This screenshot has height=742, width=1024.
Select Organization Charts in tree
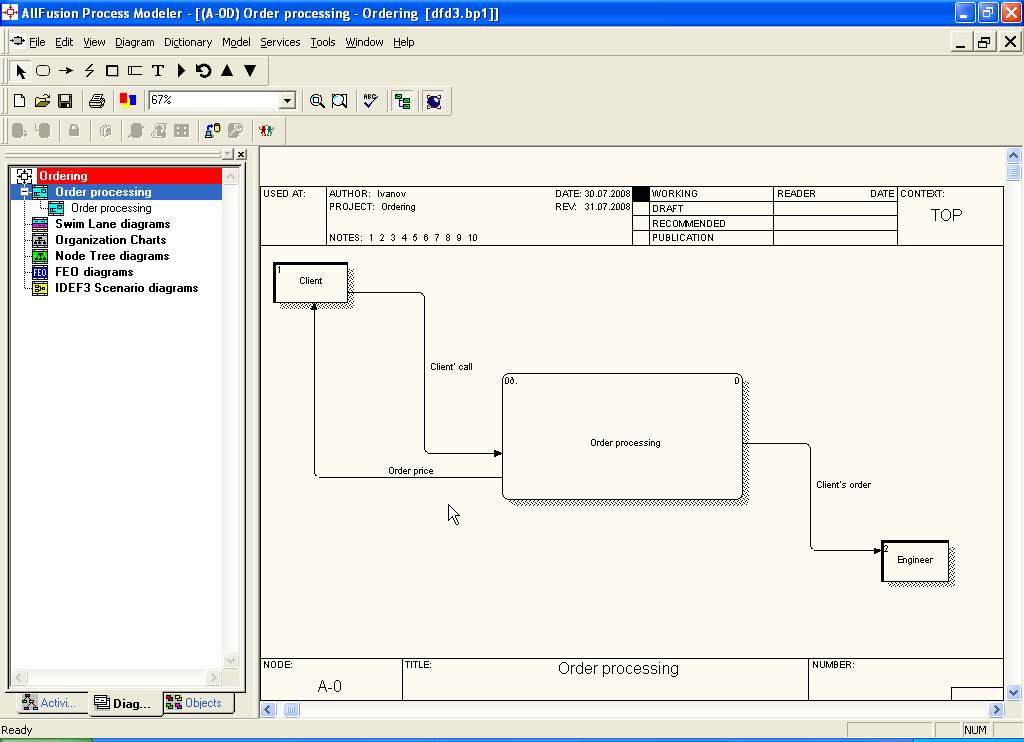[110, 240]
